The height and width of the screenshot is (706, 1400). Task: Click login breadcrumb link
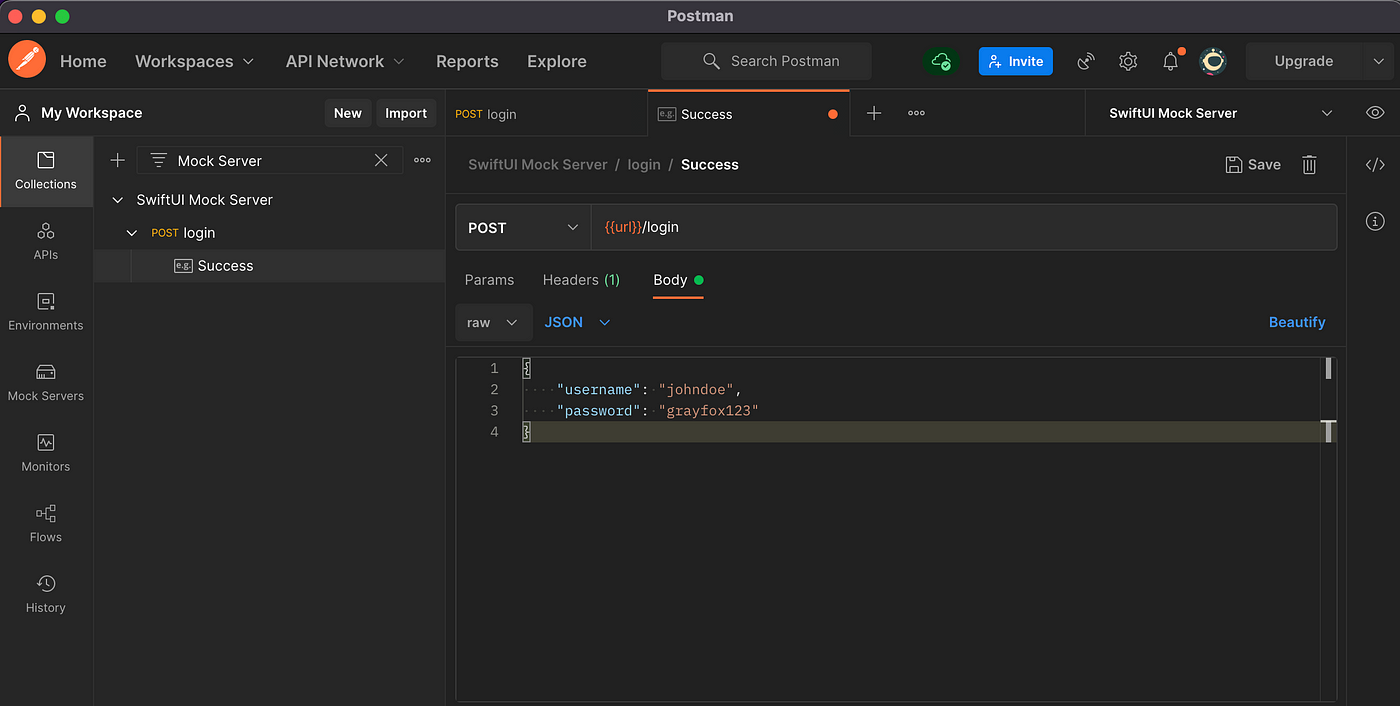tap(644, 165)
